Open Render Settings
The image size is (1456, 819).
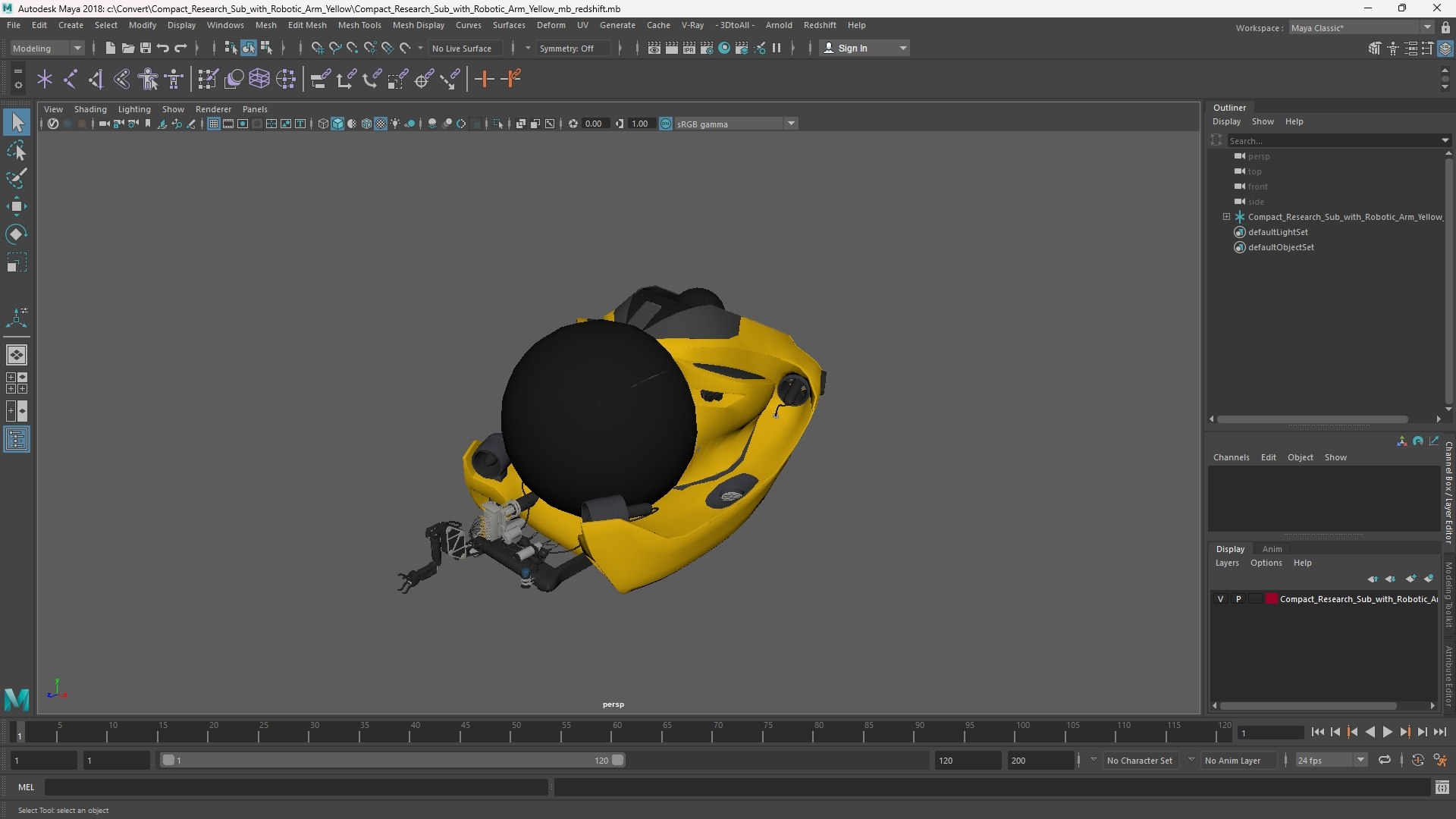(x=707, y=48)
